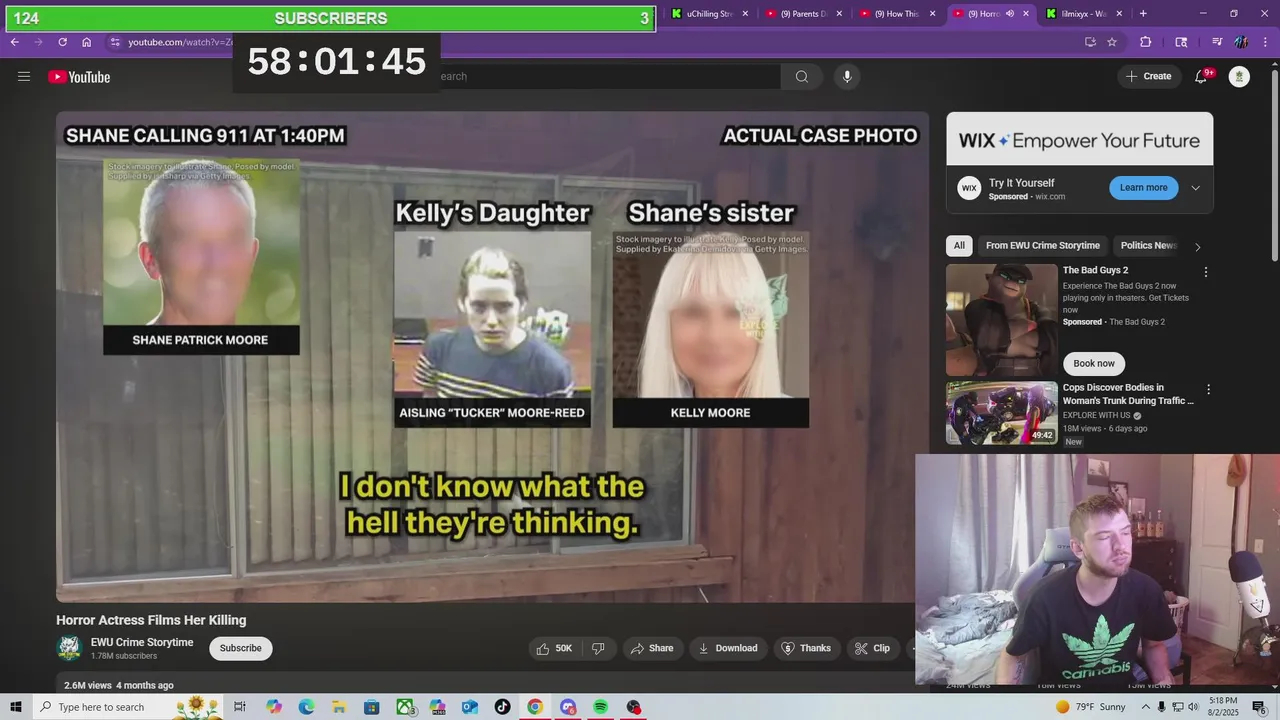Open Task View from the taskbar
The width and height of the screenshot is (1280, 720).
240,707
